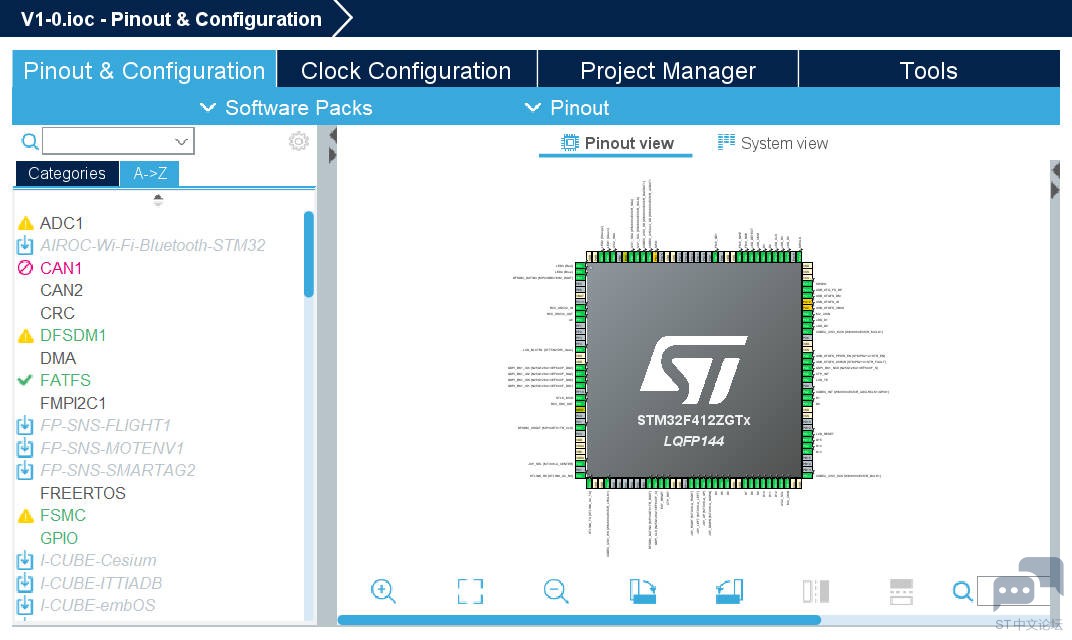Select CAN1 in the peripheral list
This screenshot has height=640, width=1072.
pos(61,268)
